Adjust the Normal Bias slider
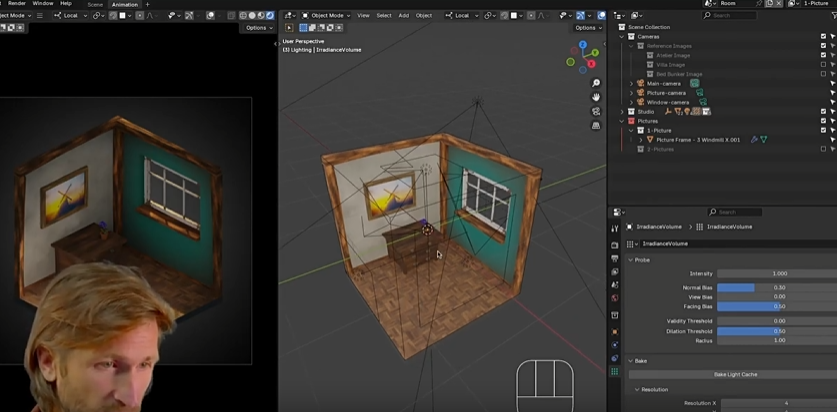The height and width of the screenshot is (412, 837). (777, 288)
